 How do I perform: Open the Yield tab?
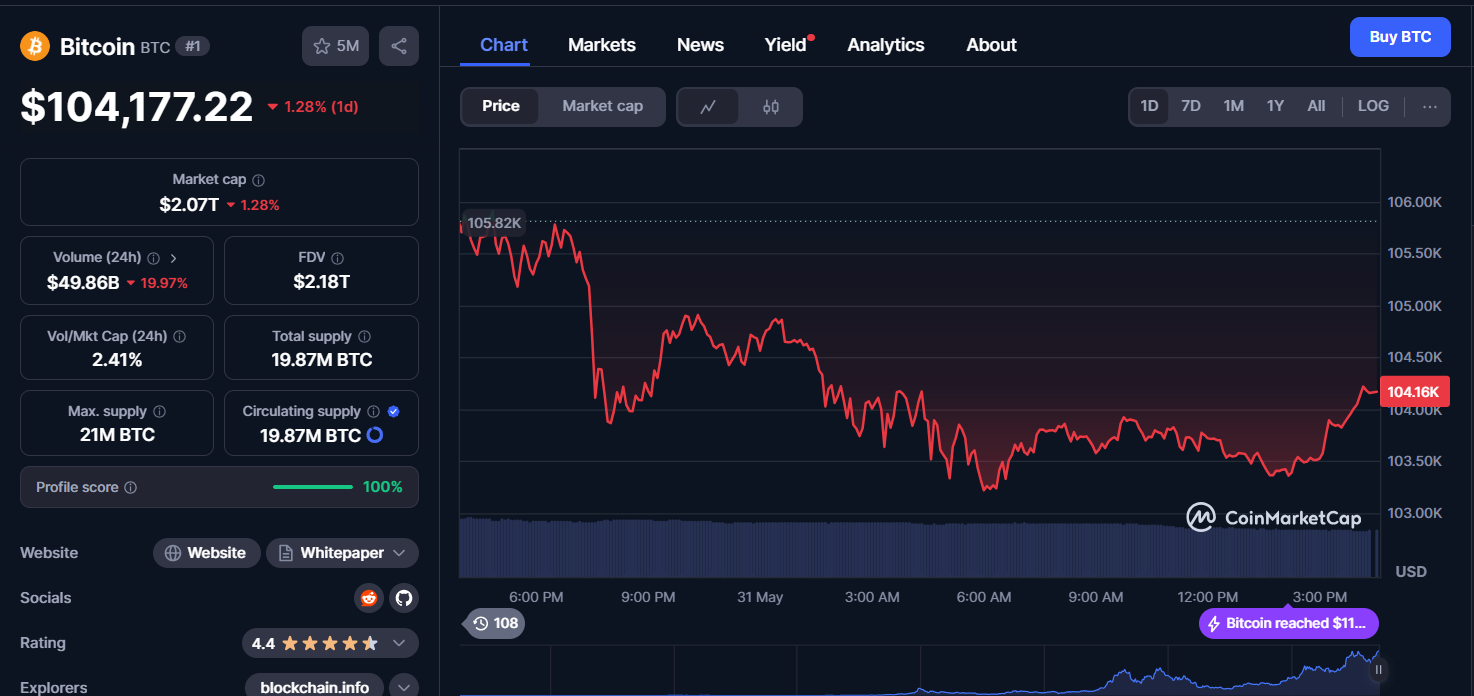point(786,45)
